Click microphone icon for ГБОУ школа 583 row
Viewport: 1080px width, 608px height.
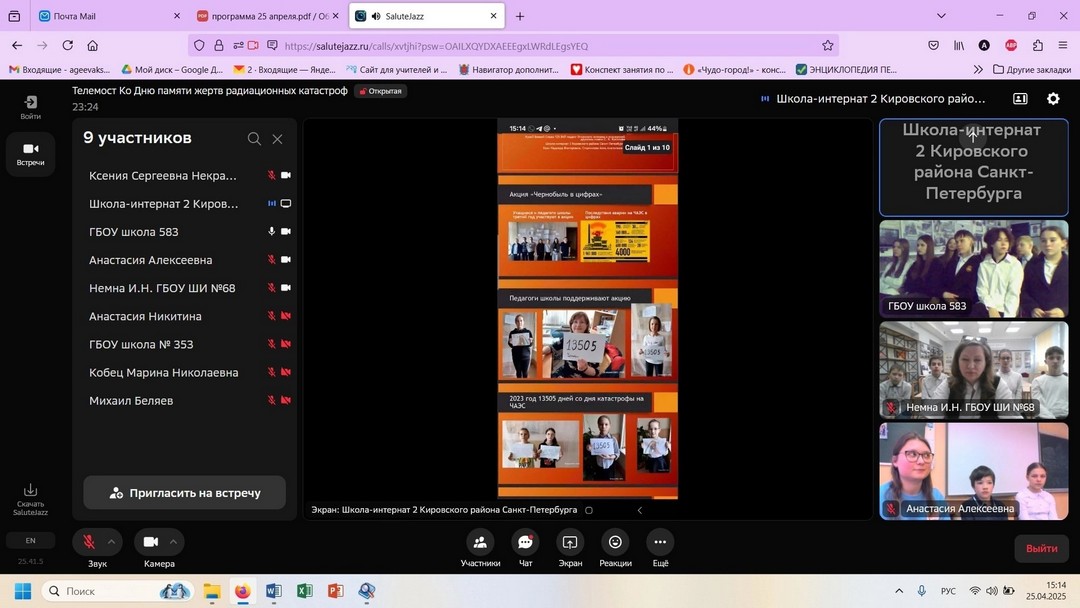271,232
